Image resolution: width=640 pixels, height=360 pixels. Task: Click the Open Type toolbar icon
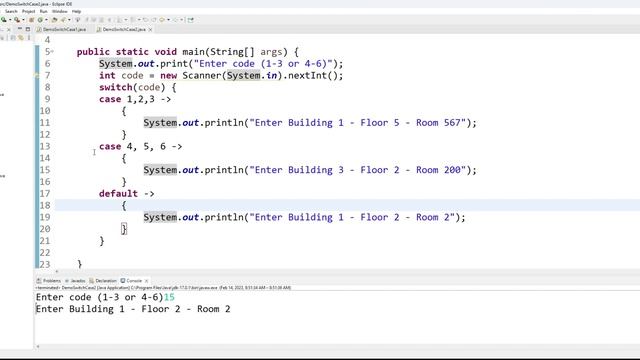click(54, 20)
